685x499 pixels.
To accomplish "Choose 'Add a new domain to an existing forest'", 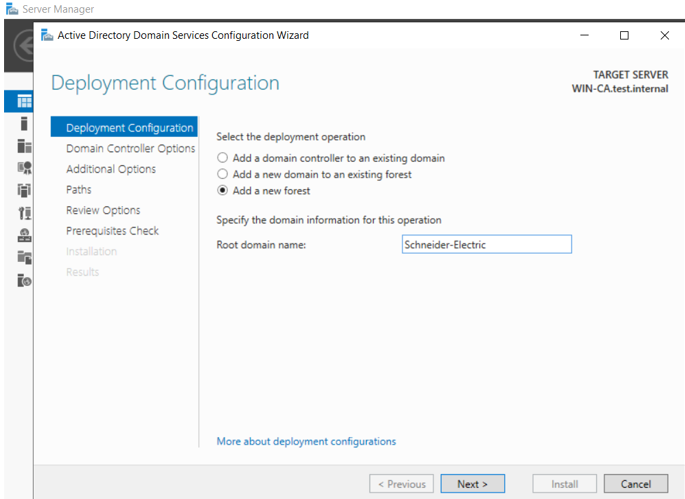I will click(x=222, y=174).
